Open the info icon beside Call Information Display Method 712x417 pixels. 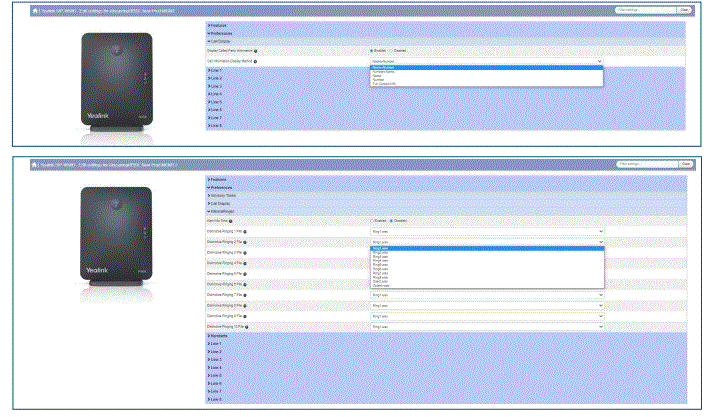[255, 61]
